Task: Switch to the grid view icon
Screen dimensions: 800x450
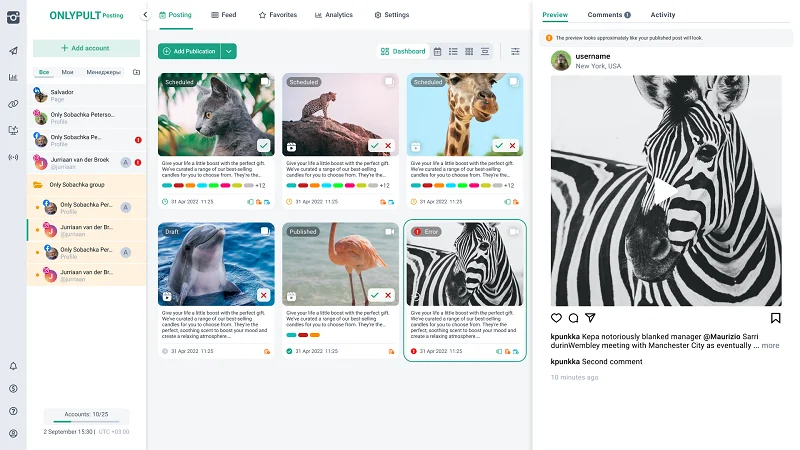Action: pyautogui.click(x=469, y=51)
